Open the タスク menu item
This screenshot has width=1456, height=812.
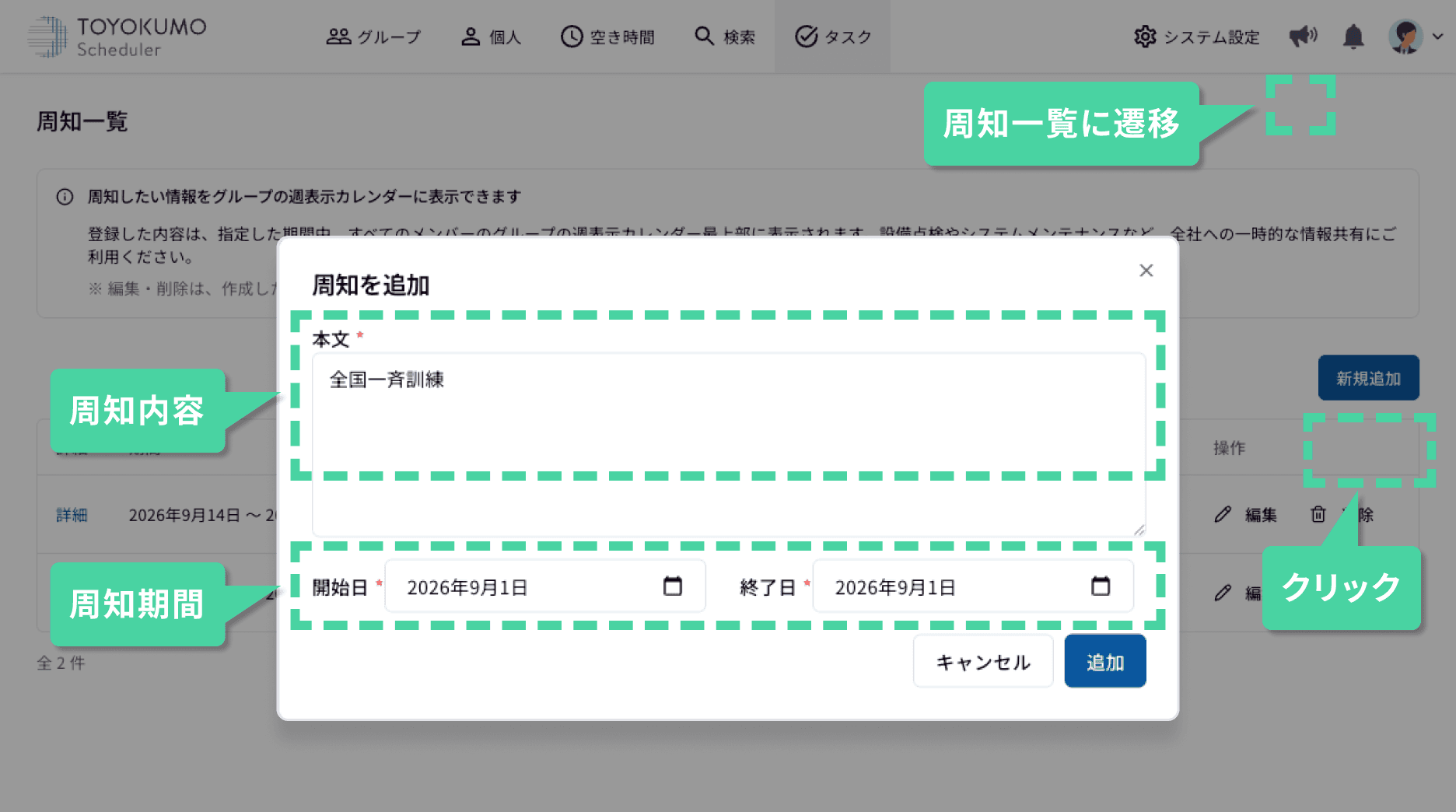[832, 37]
